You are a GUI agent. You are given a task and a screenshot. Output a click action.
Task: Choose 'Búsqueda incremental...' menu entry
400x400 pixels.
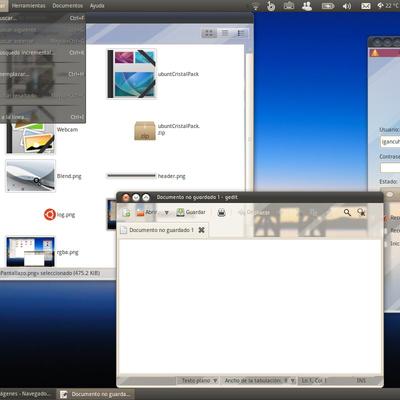(x=42, y=52)
